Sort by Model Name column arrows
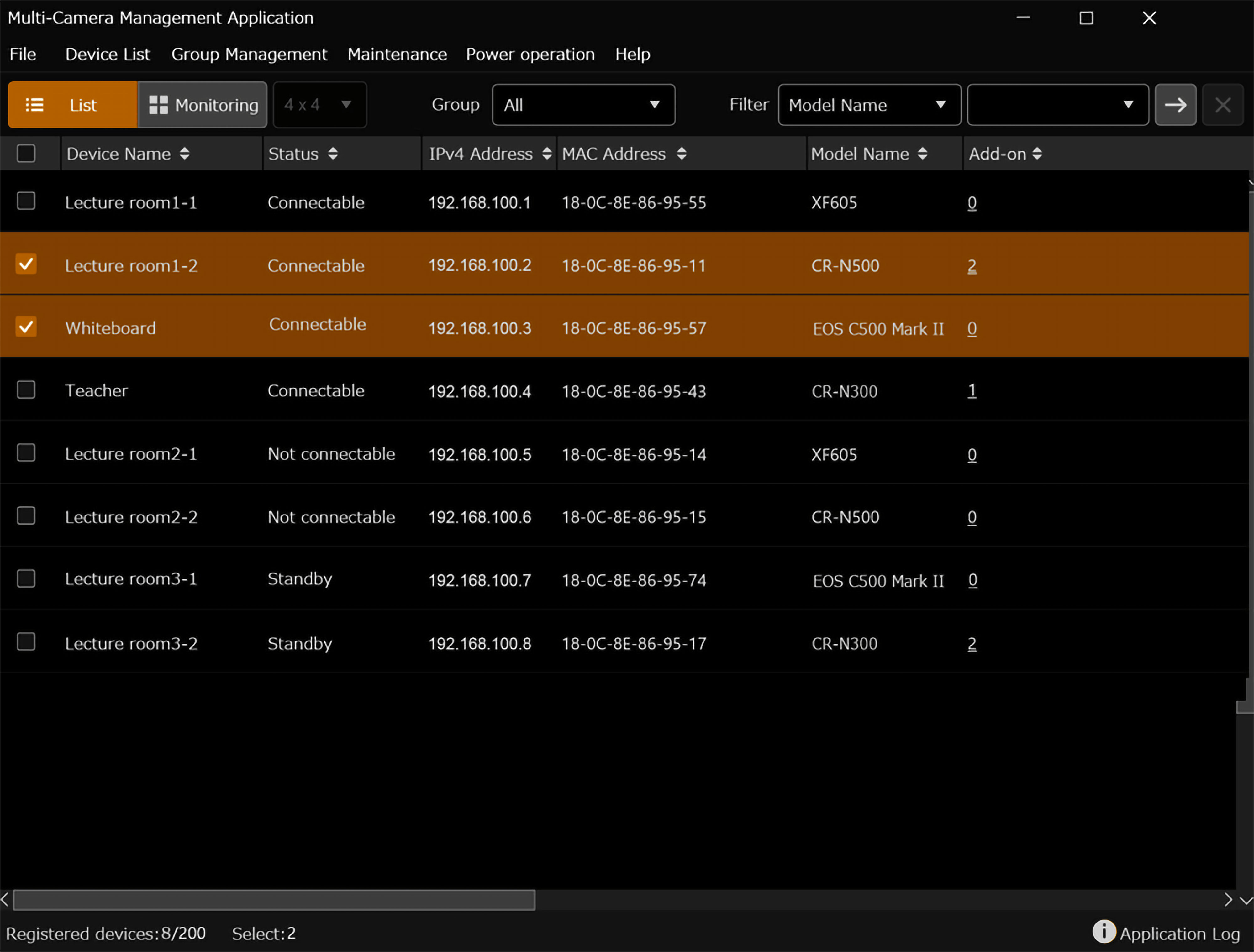 [x=922, y=154]
